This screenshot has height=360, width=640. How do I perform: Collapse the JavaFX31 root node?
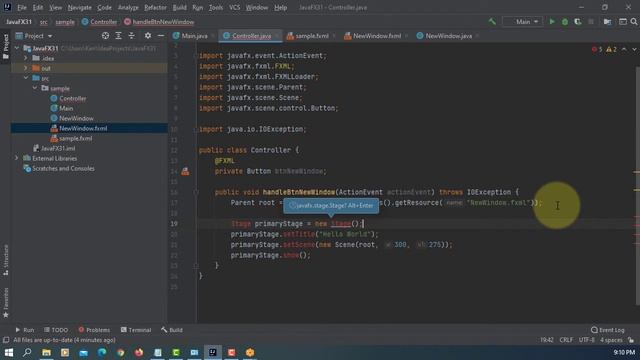tap(17, 48)
